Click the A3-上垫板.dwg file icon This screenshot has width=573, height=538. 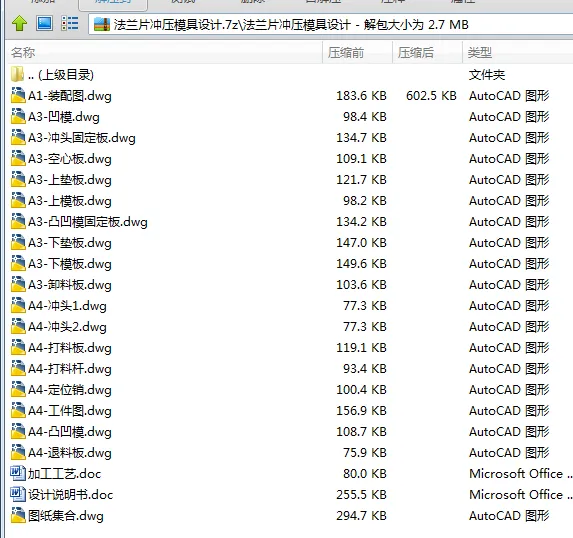18,179
